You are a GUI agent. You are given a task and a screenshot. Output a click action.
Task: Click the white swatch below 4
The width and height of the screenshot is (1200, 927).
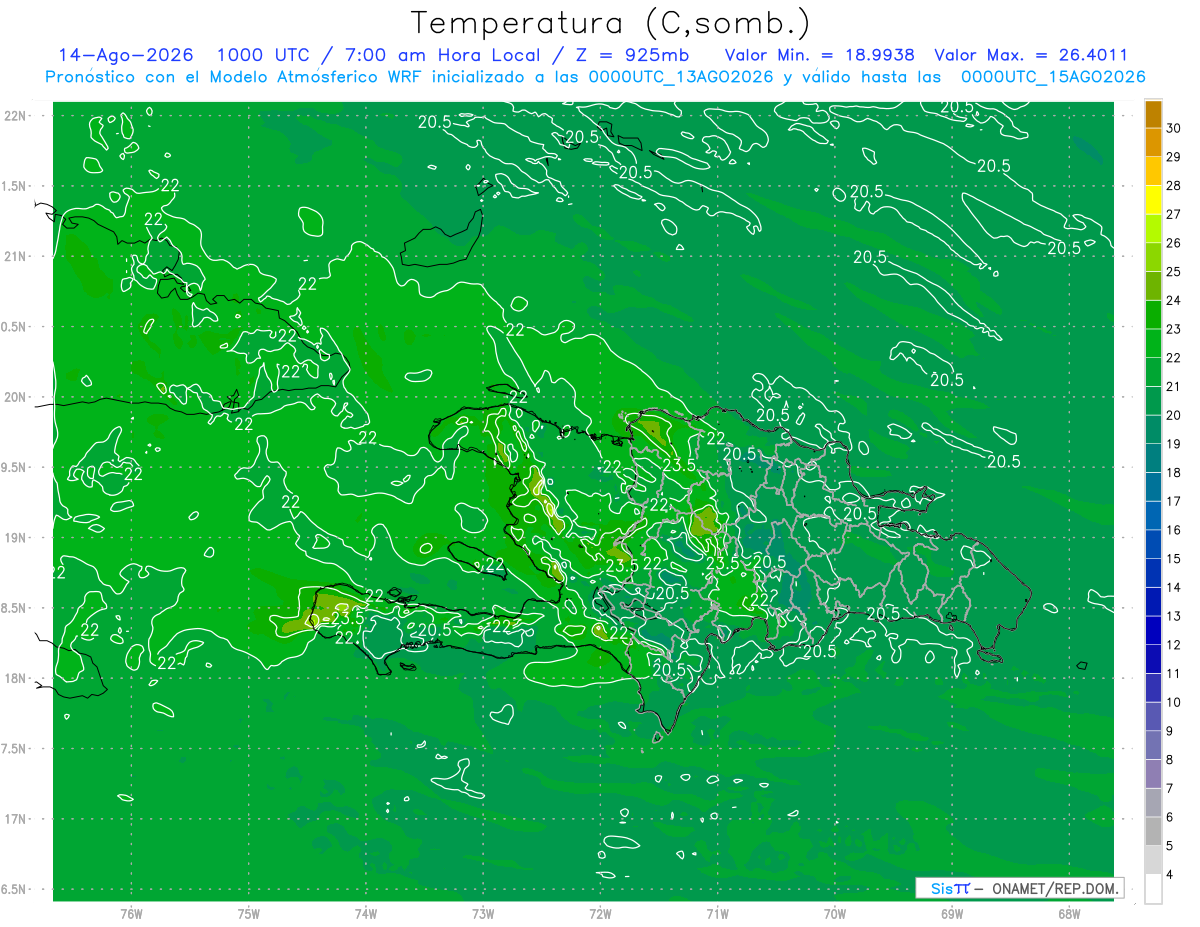pyautogui.click(x=1153, y=889)
